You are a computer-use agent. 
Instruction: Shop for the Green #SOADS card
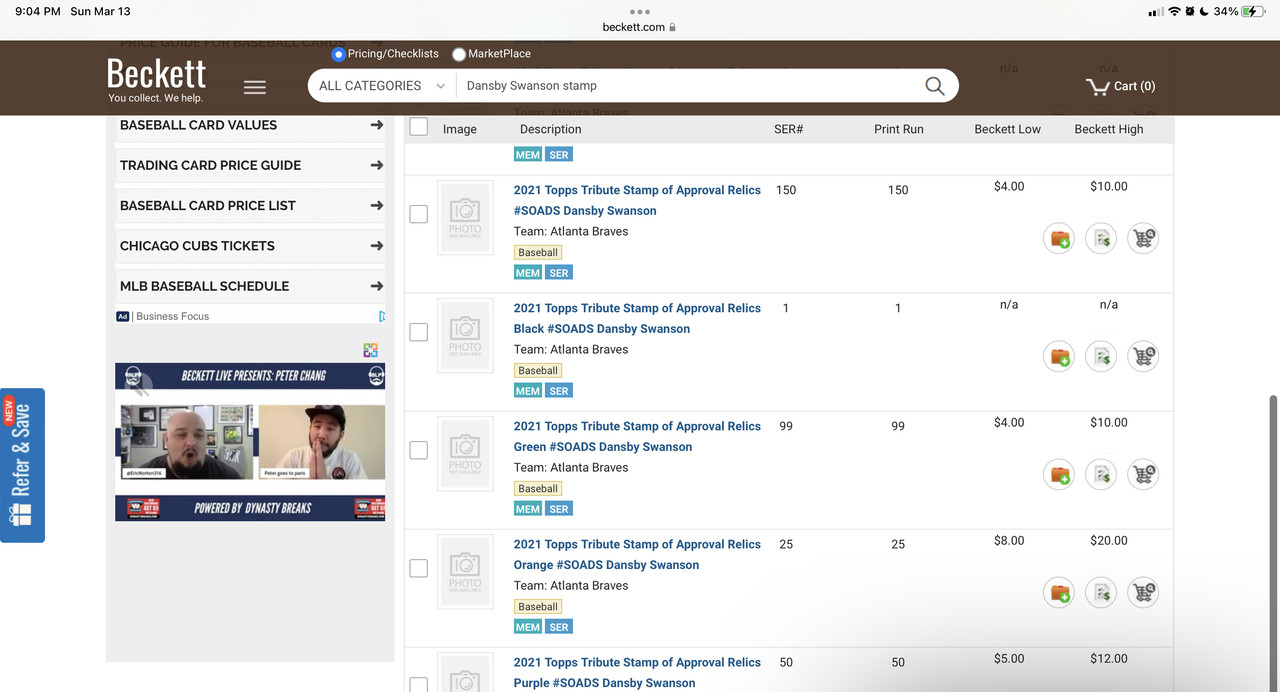1143,474
